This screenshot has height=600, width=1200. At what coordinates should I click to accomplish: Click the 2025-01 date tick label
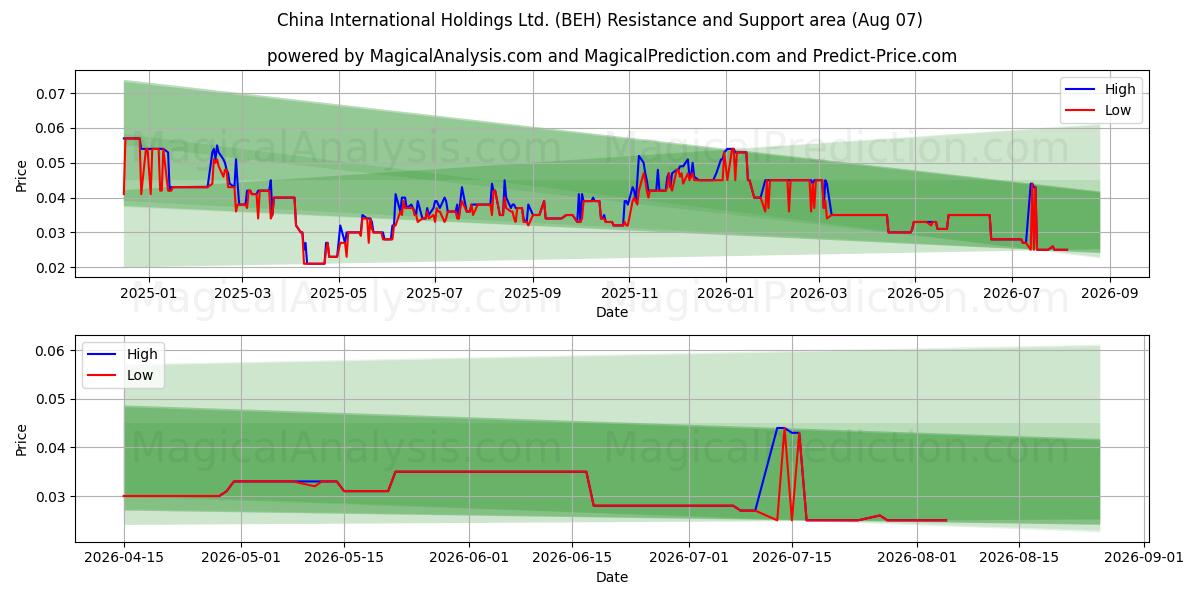[x=149, y=293]
